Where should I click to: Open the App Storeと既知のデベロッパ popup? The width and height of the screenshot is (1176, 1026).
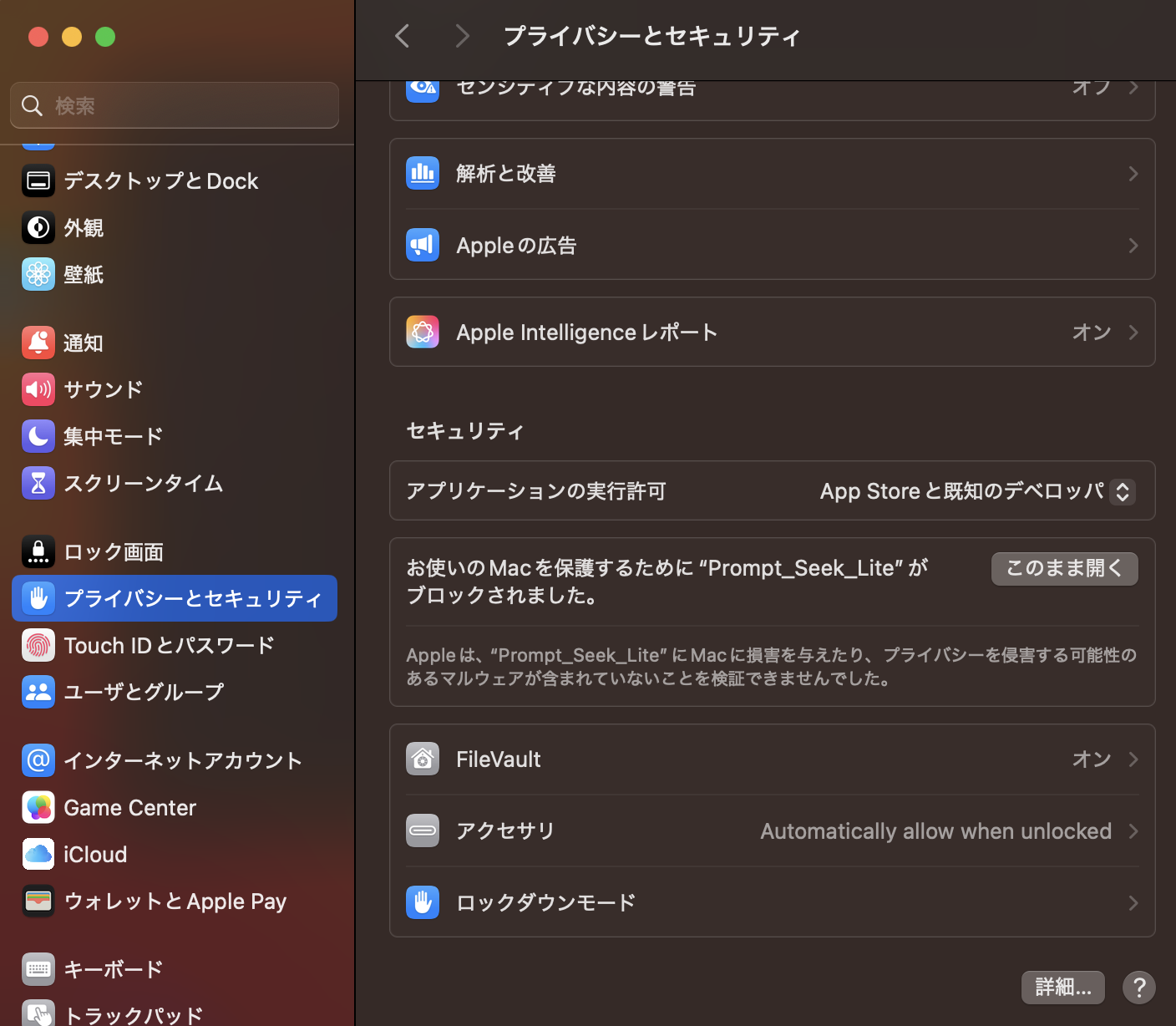pyautogui.click(x=977, y=491)
